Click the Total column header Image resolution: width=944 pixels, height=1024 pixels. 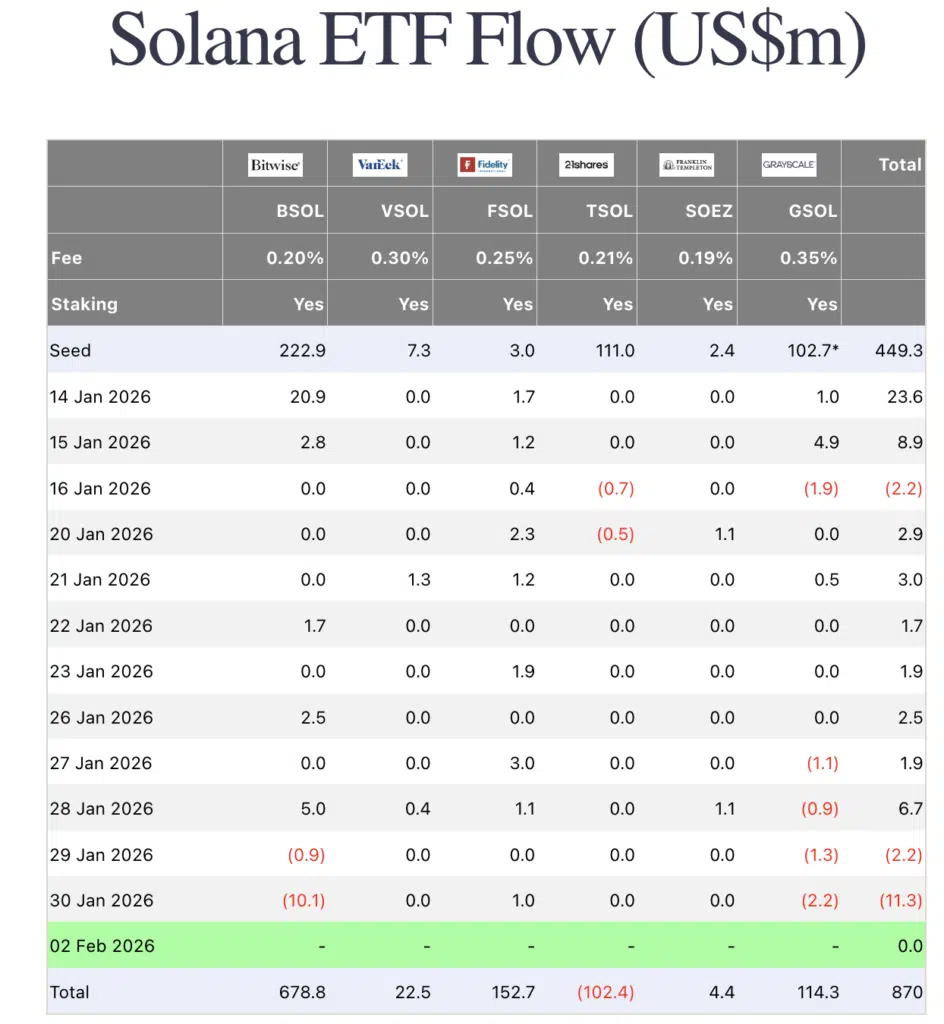coord(899,165)
